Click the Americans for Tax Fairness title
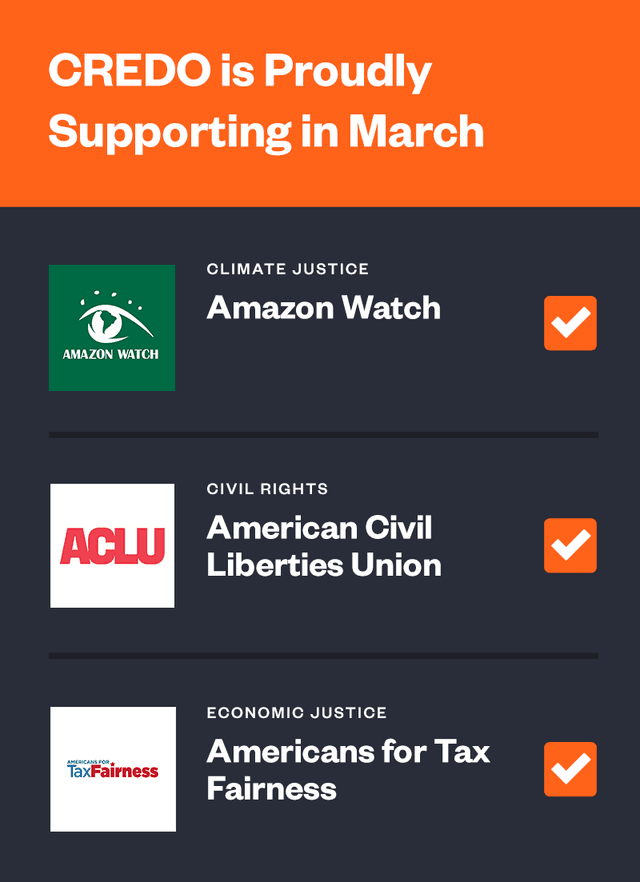This screenshot has height=882, width=640. (347, 769)
